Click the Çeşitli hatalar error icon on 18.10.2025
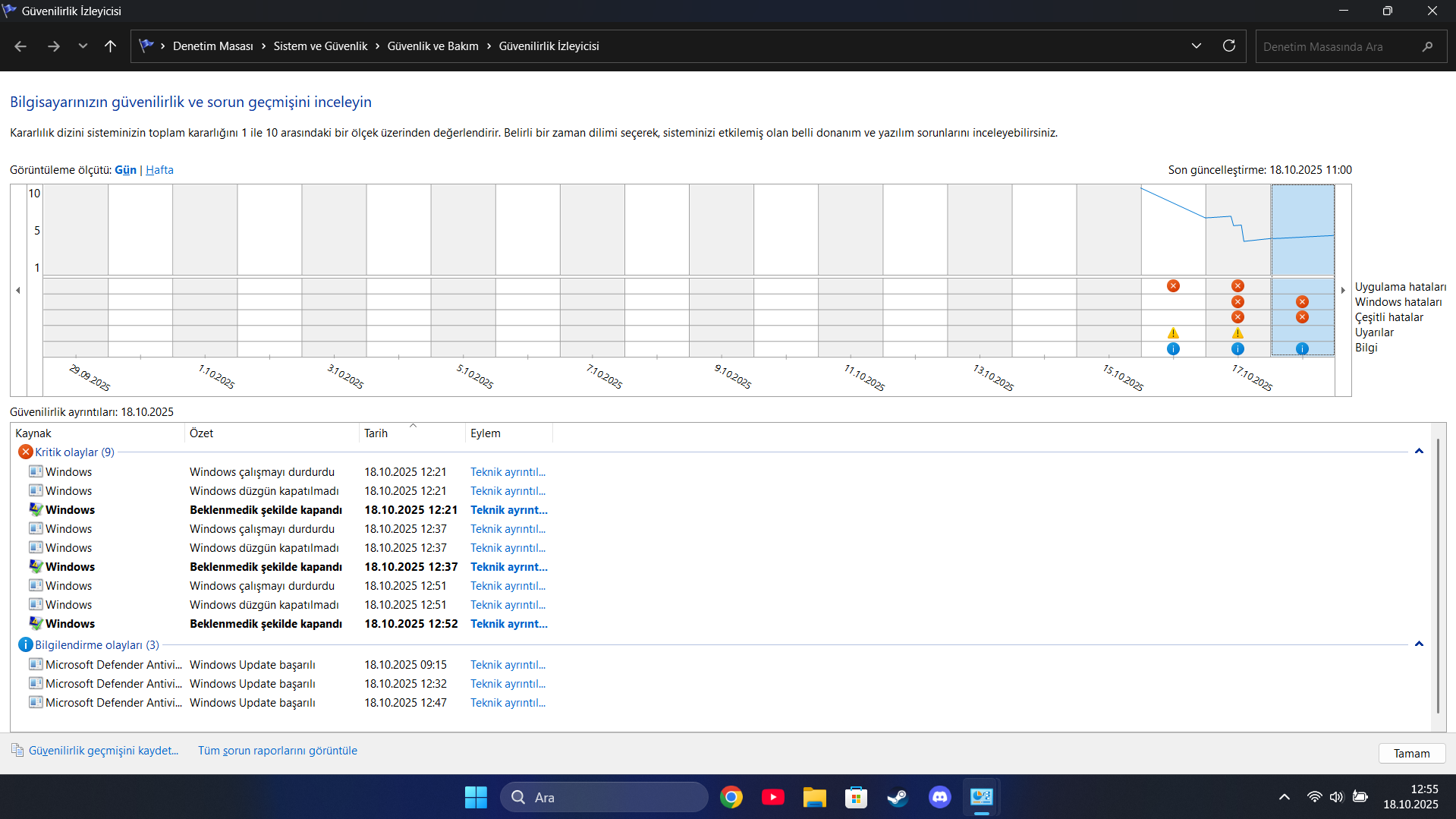This screenshot has width=1456, height=819. coord(1302,317)
